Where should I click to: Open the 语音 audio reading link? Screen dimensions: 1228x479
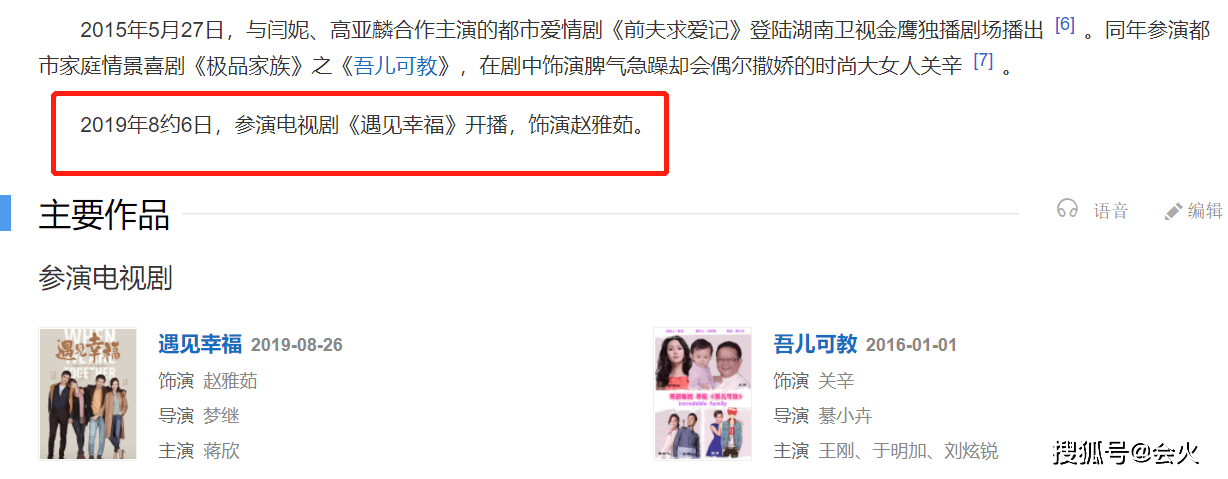[x=1110, y=211]
